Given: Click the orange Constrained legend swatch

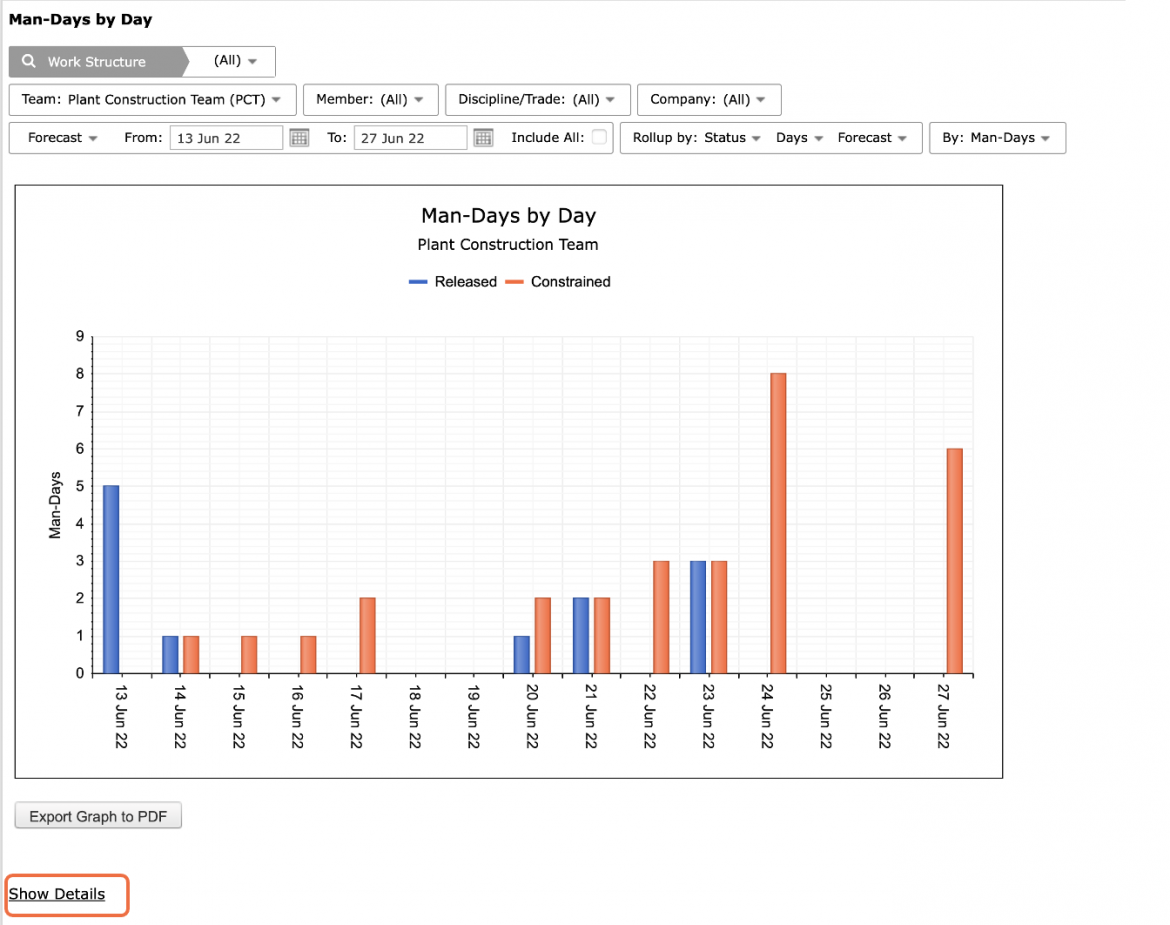Looking at the screenshot, I should point(514,282).
